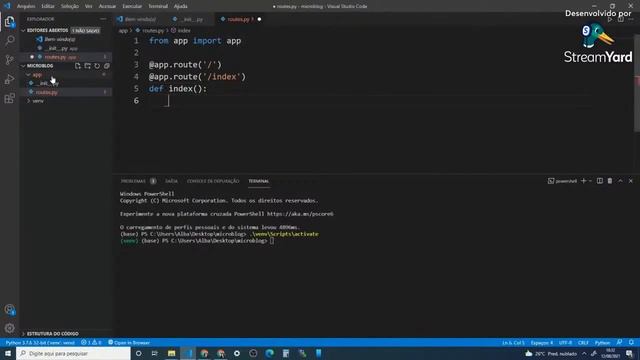
Task: Show errors and warnings in status bar
Action: 91,342
